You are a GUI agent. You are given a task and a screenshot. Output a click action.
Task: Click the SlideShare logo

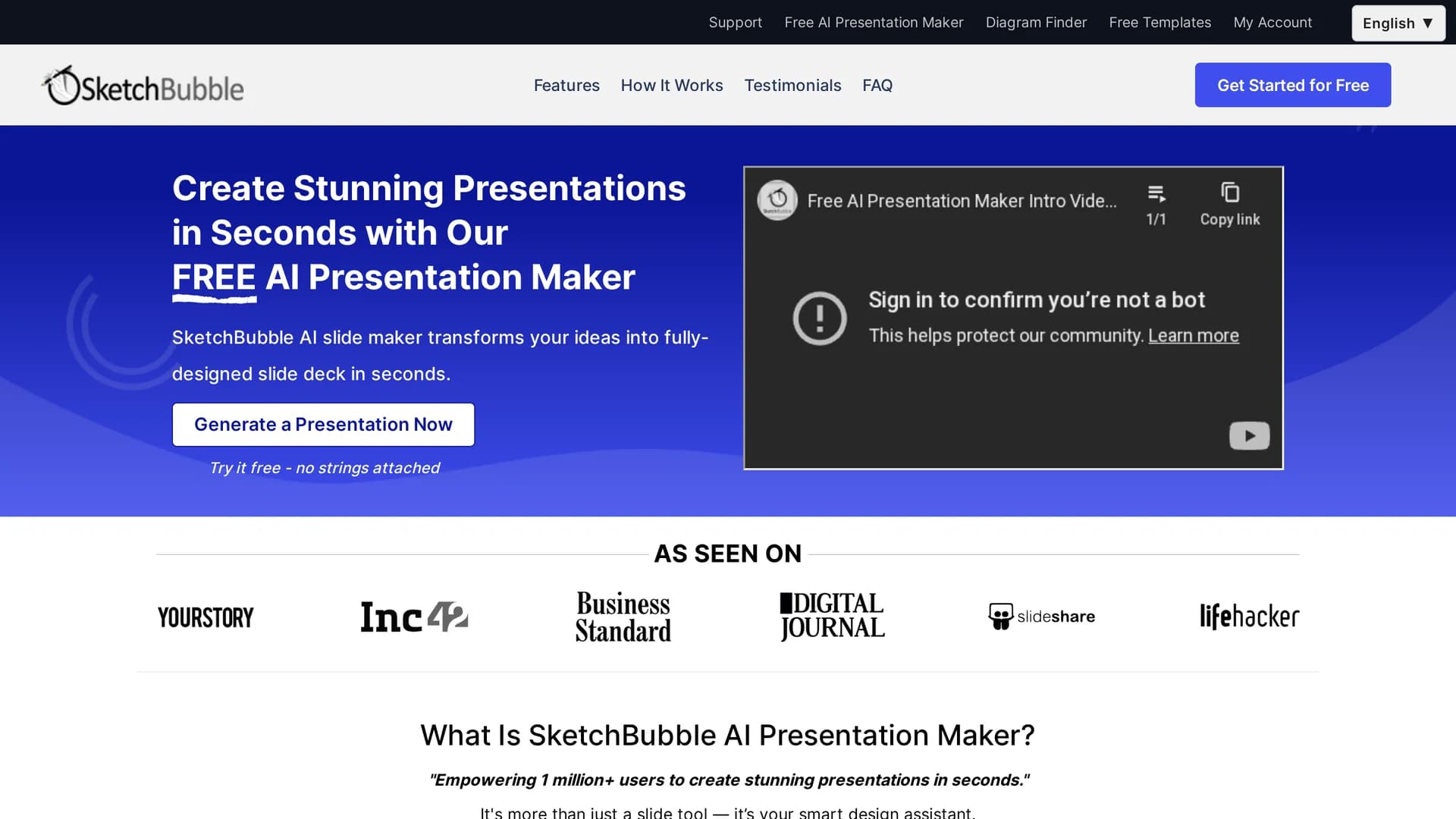pyautogui.click(x=1041, y=617)
